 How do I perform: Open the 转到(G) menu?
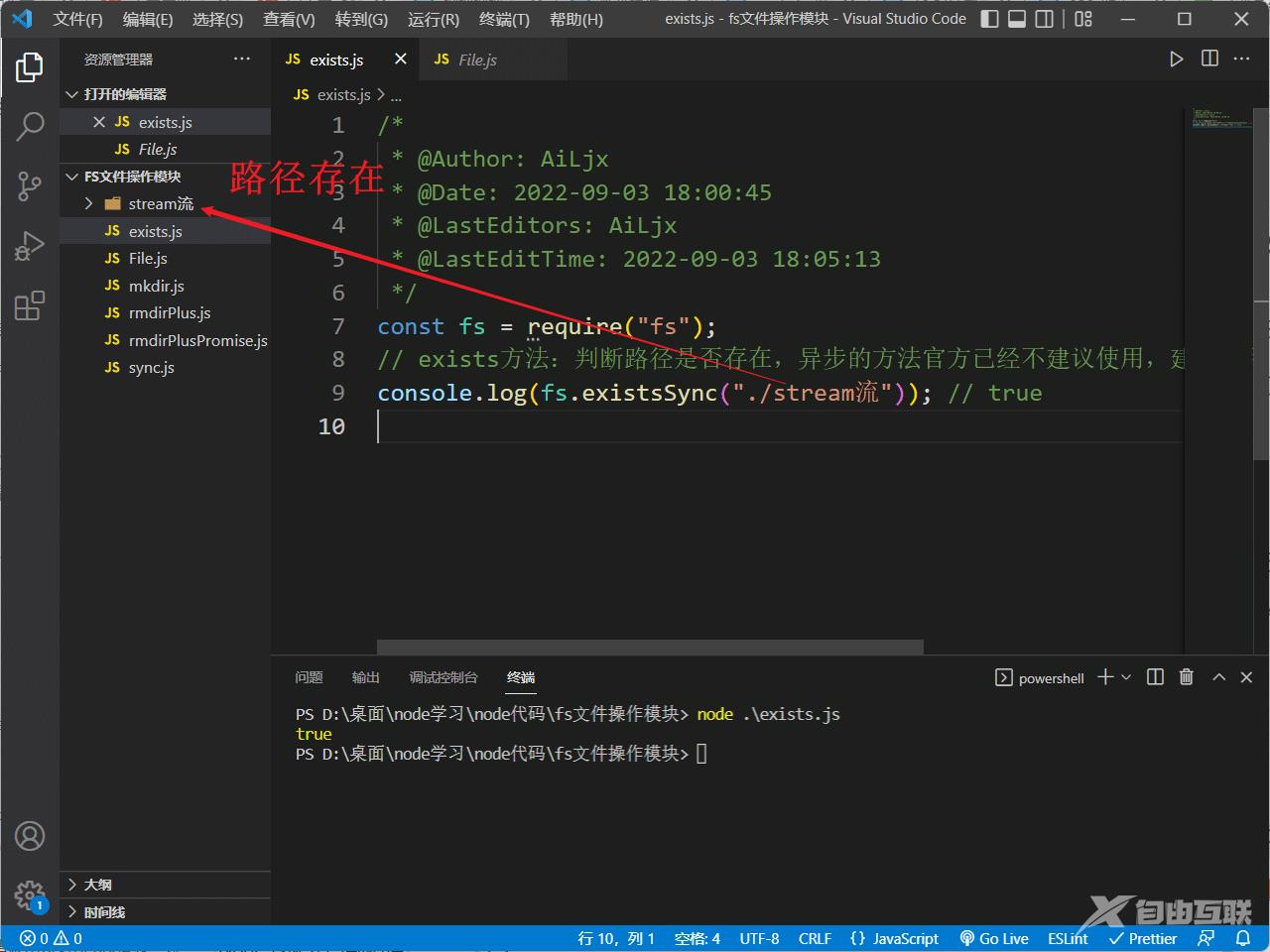(x=361, y=19)
